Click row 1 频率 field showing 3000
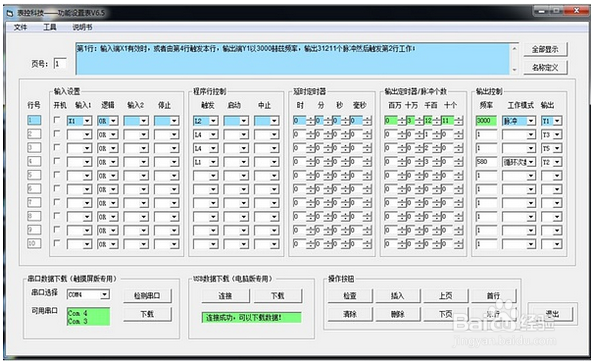The width and height of the screenshot is (591, 362). pyautogui.click(x=486, y=121)
